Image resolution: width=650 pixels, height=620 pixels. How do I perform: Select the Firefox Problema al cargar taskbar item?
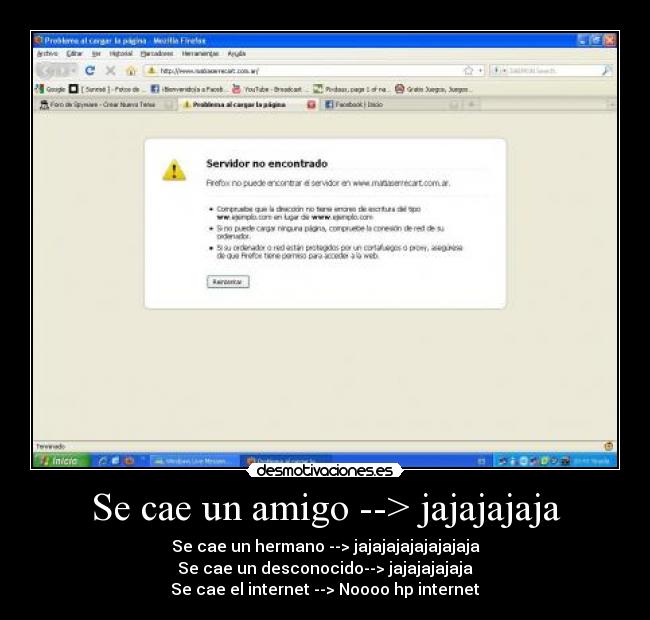(x=286, y=461)
